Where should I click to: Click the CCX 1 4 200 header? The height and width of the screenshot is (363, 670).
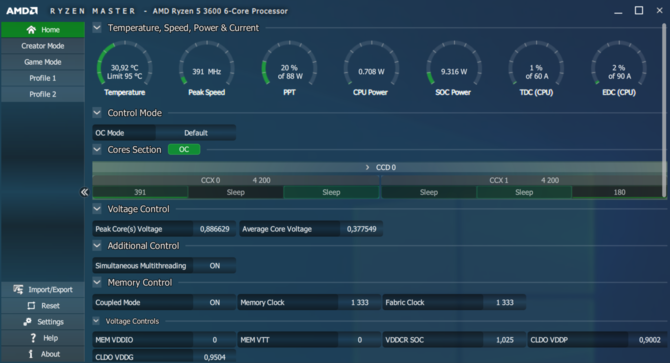[x=524, y=180]
